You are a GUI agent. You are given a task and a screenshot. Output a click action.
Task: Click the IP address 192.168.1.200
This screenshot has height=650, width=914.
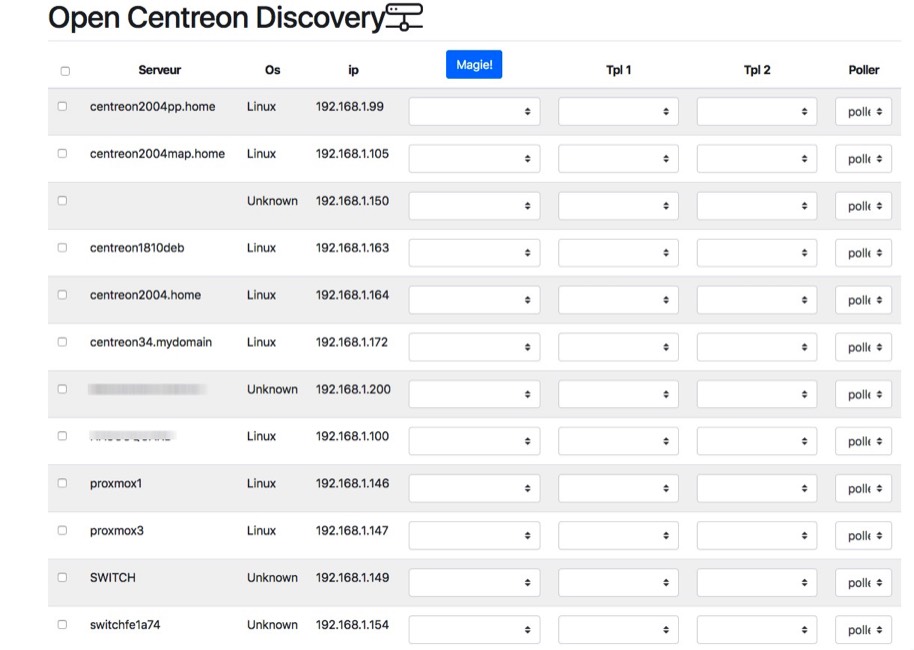click(x=352, y=389)
